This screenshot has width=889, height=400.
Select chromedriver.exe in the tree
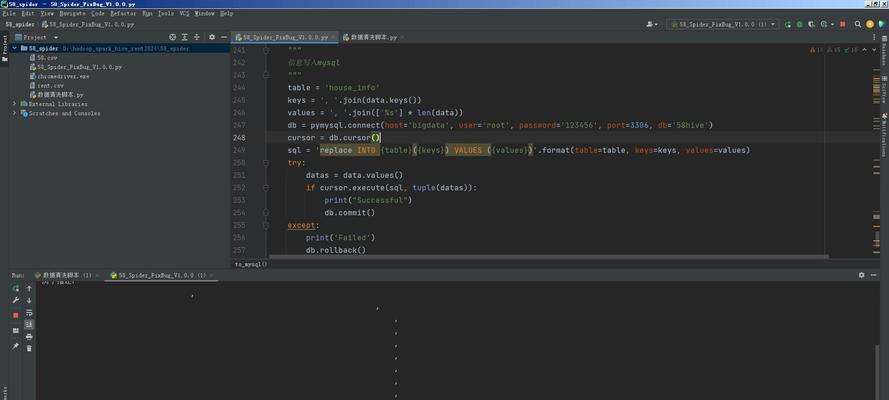pos(59,76)
